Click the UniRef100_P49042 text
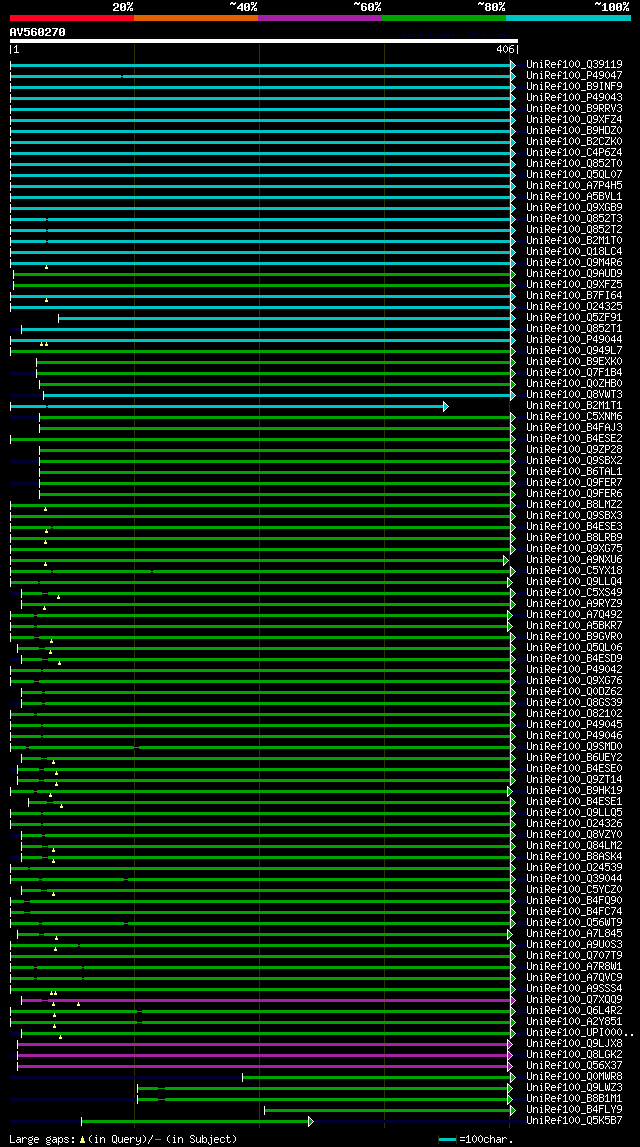 [574, 670]
